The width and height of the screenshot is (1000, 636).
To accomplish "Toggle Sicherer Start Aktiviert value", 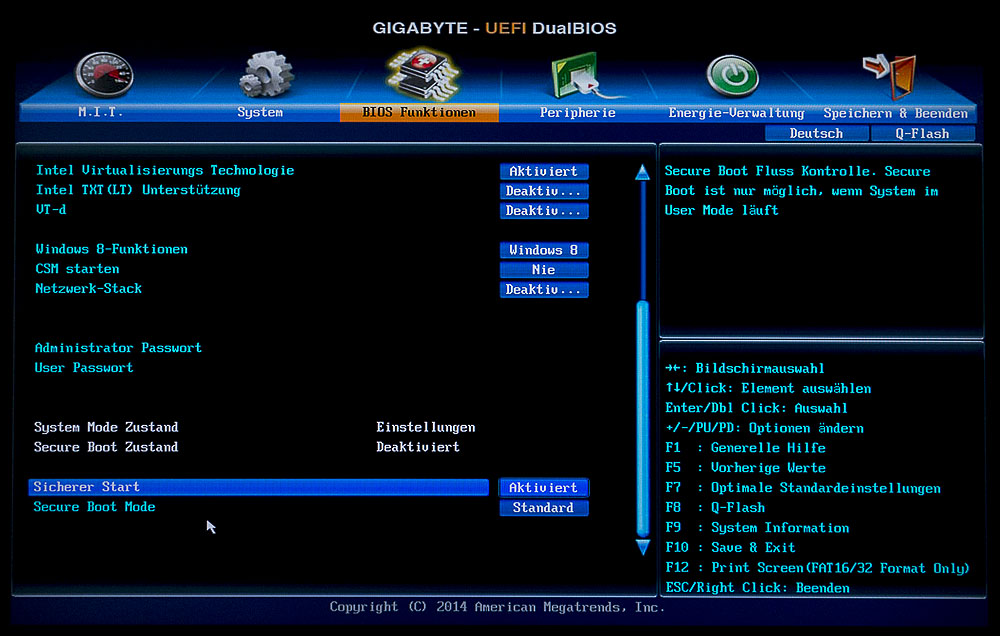I will point(543,487).
